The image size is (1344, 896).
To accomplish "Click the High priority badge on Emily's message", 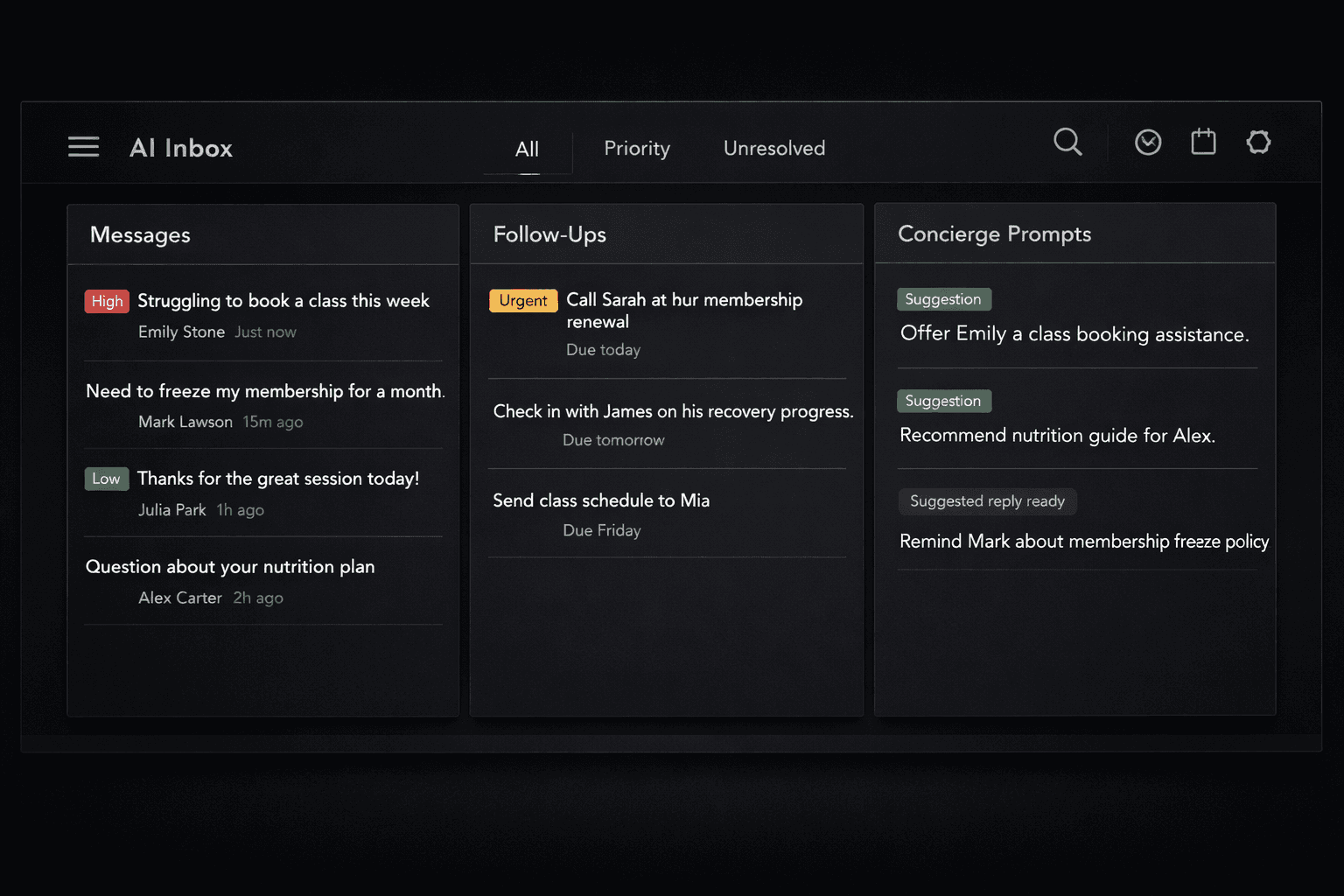I will [107, 301].
